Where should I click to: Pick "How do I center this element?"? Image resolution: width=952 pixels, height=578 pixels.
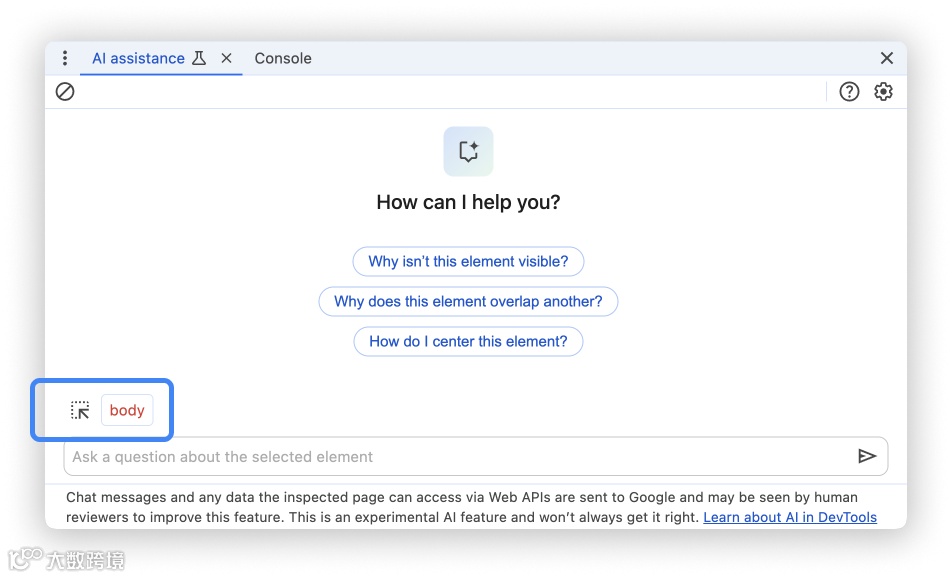click(468, 341)
